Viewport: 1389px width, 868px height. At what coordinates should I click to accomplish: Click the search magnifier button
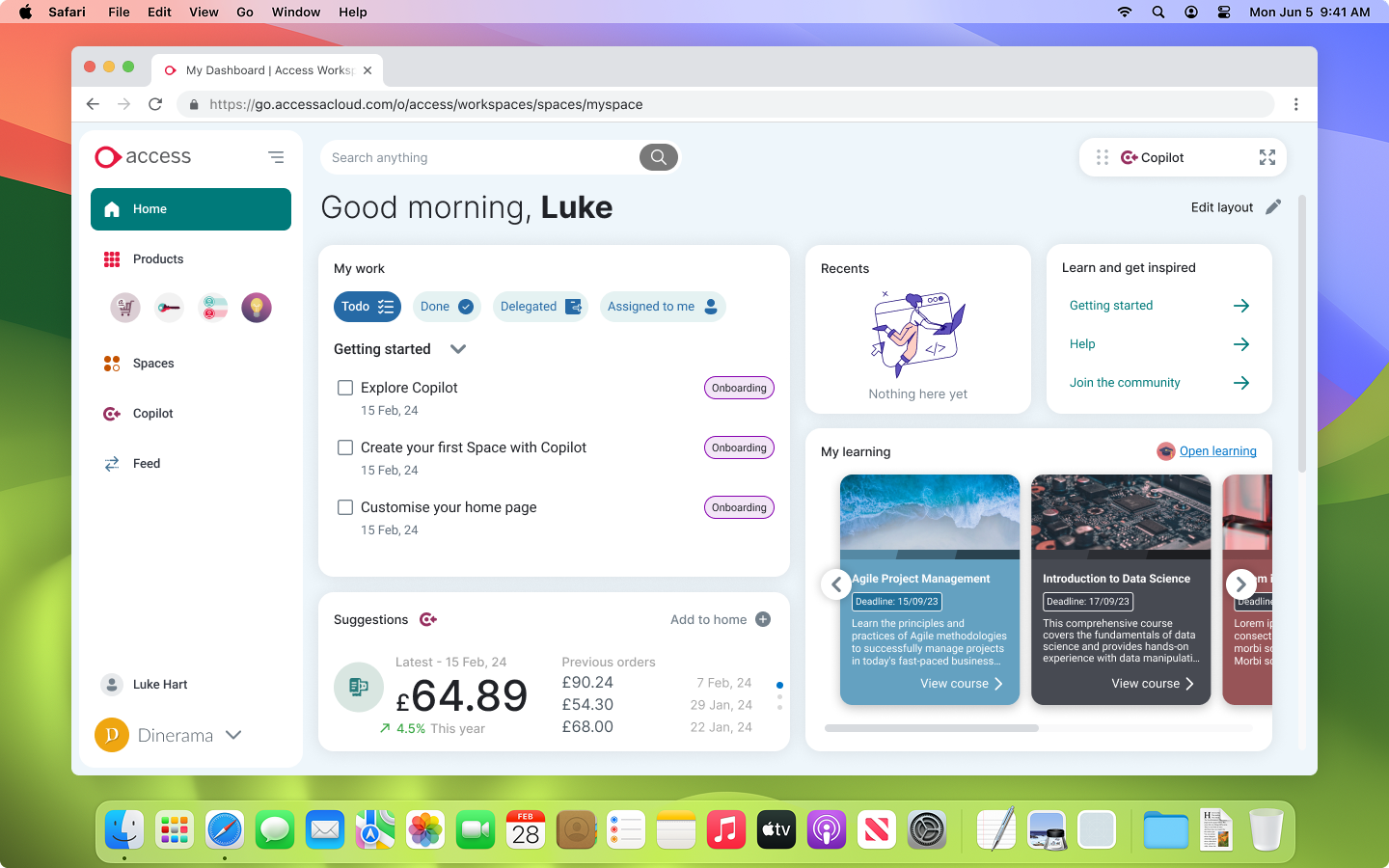pos(658,157)
